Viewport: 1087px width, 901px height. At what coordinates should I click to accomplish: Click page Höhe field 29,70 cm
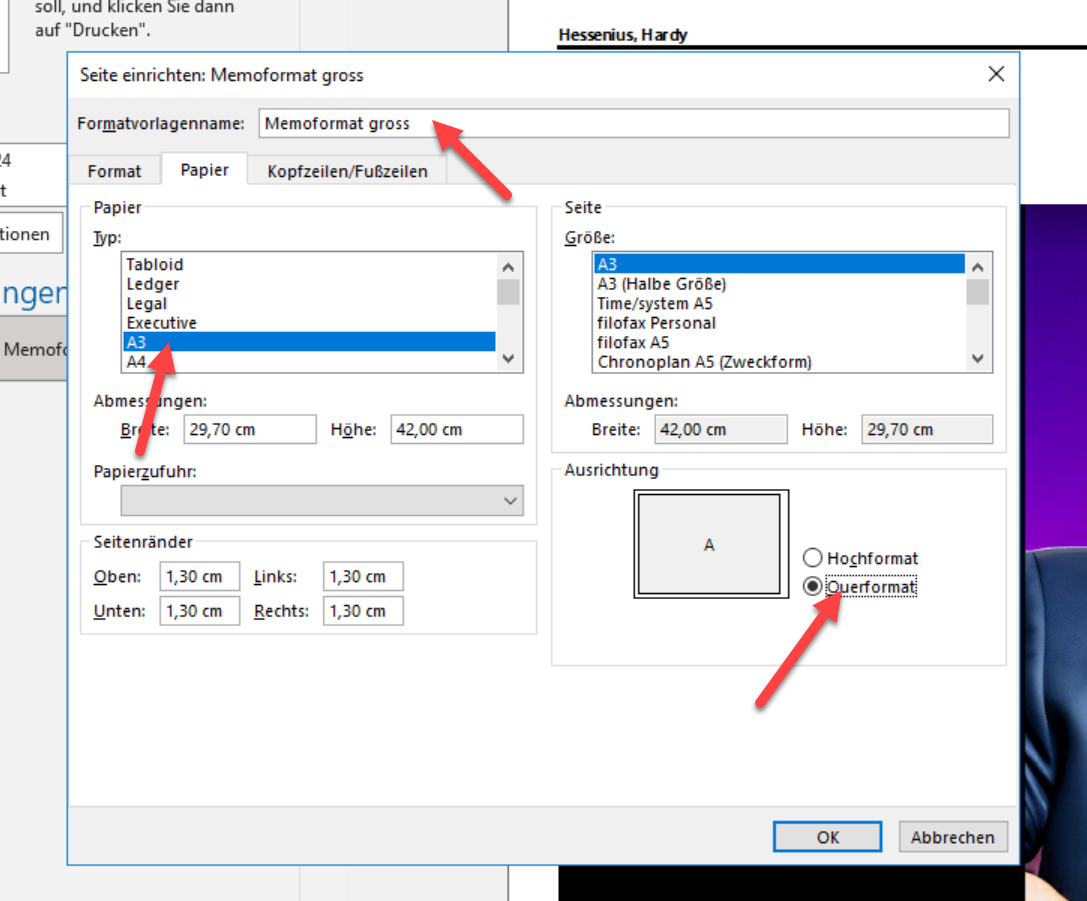[927, 429]
